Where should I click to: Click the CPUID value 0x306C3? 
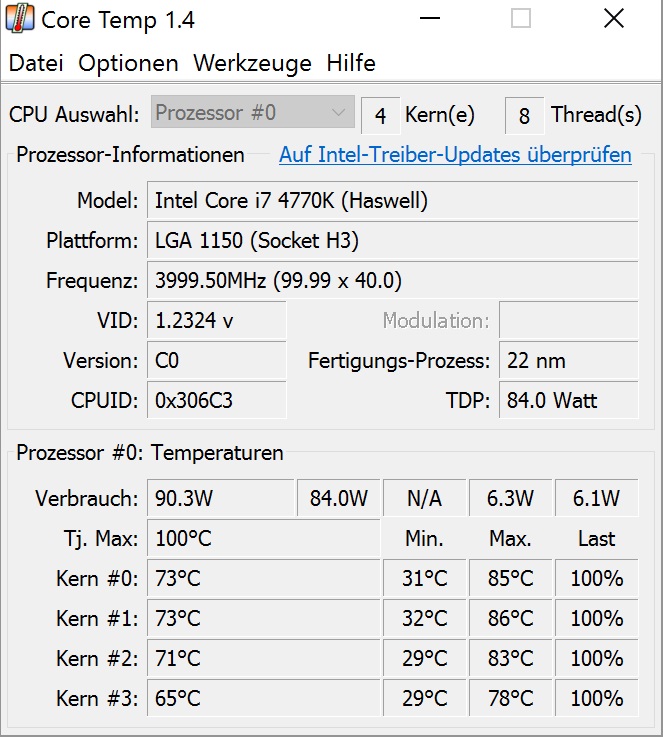216,401
